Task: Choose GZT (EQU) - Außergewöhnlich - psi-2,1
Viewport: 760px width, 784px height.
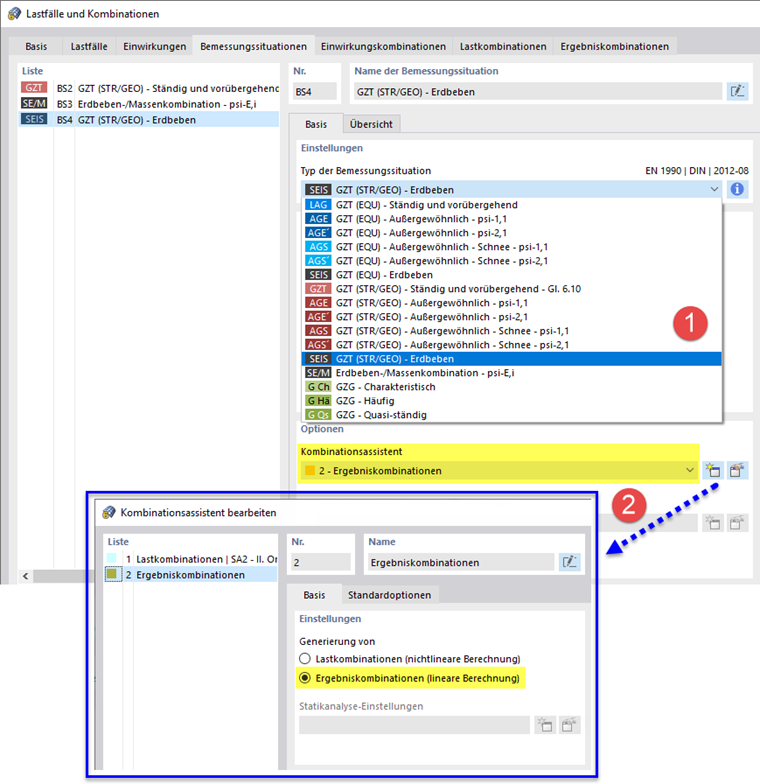Action: click(x=512, y=232)
